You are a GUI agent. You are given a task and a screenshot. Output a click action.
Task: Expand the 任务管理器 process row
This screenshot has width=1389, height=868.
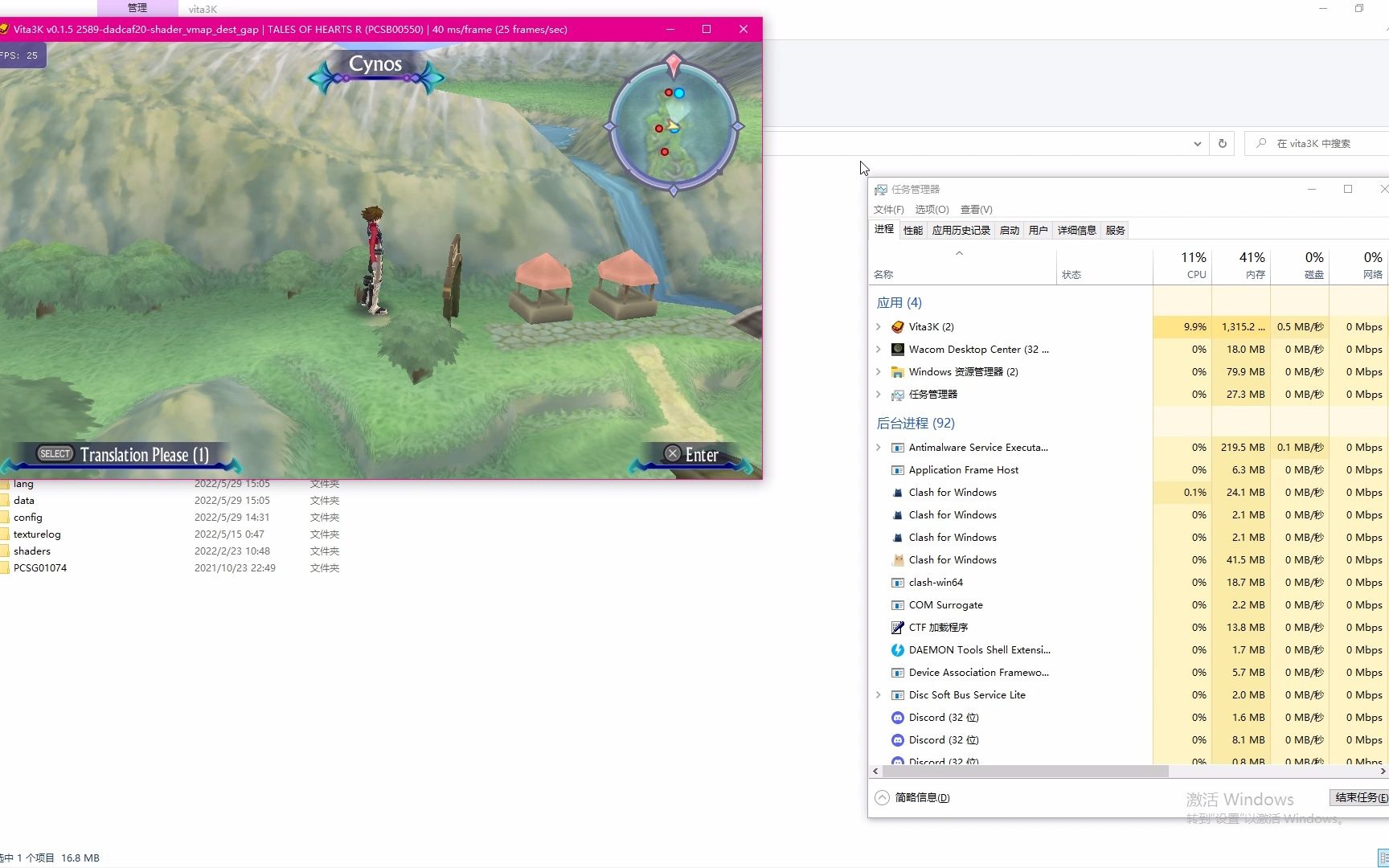[879, 395]
